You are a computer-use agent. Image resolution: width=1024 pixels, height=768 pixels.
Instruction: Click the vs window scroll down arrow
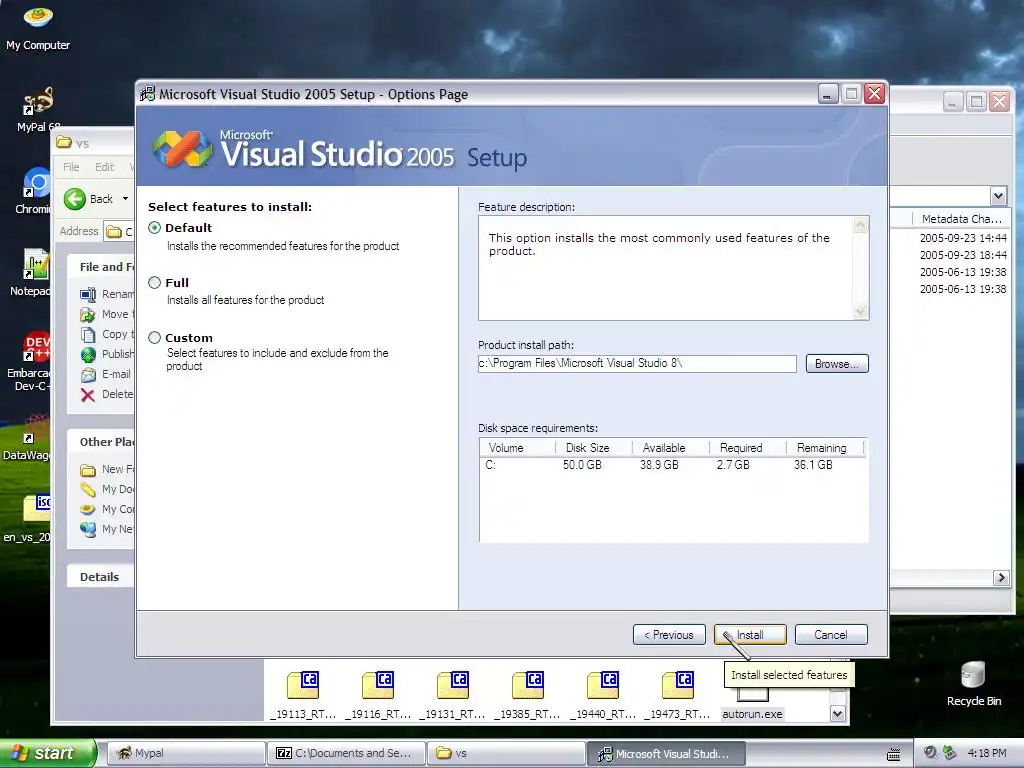coord(838,714)
